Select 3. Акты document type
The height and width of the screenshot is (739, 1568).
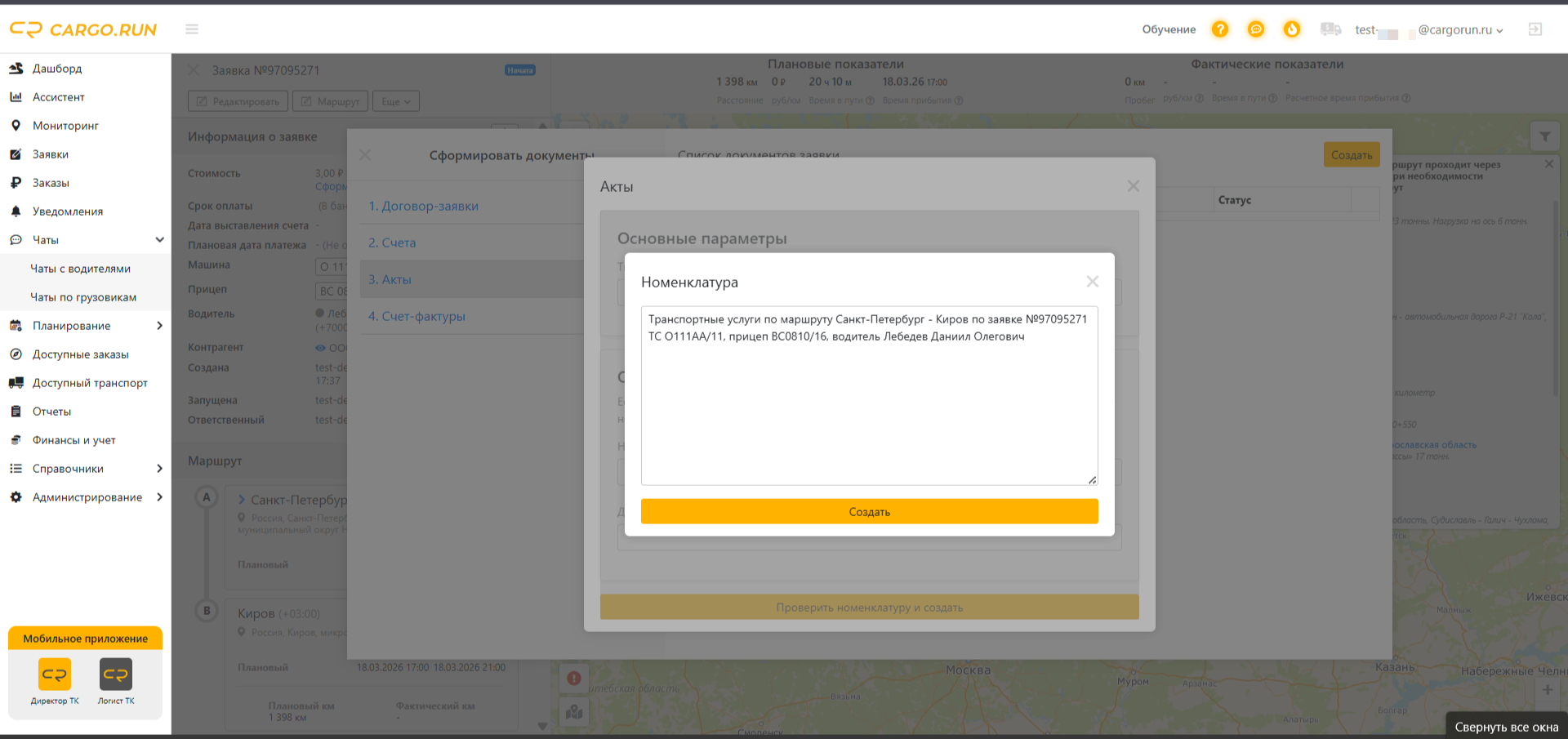[x=390, y=279]
